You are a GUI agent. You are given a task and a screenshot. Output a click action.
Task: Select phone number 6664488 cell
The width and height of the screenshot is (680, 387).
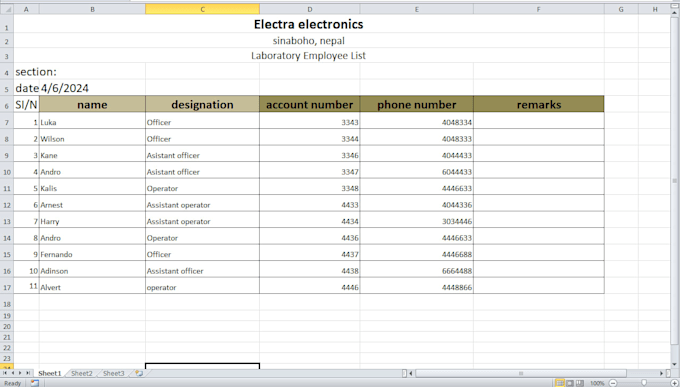click(x=416, y=269)
